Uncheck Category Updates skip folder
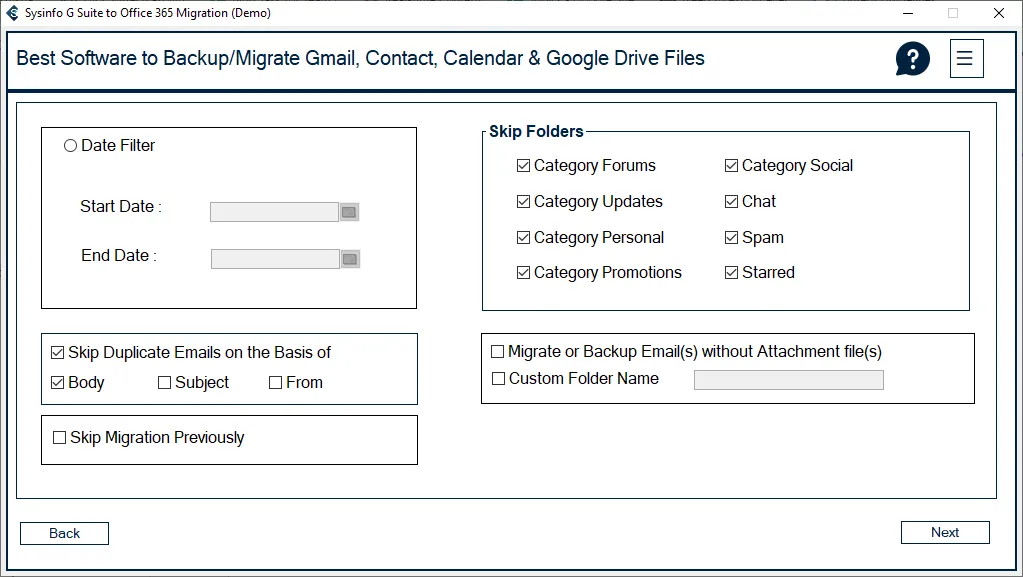 (x=523, y=202)
